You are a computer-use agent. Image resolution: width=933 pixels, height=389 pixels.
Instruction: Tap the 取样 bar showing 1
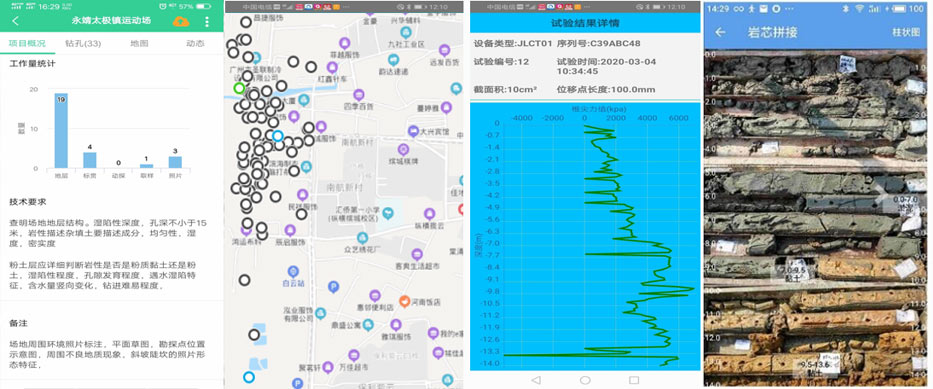point(146,166)
